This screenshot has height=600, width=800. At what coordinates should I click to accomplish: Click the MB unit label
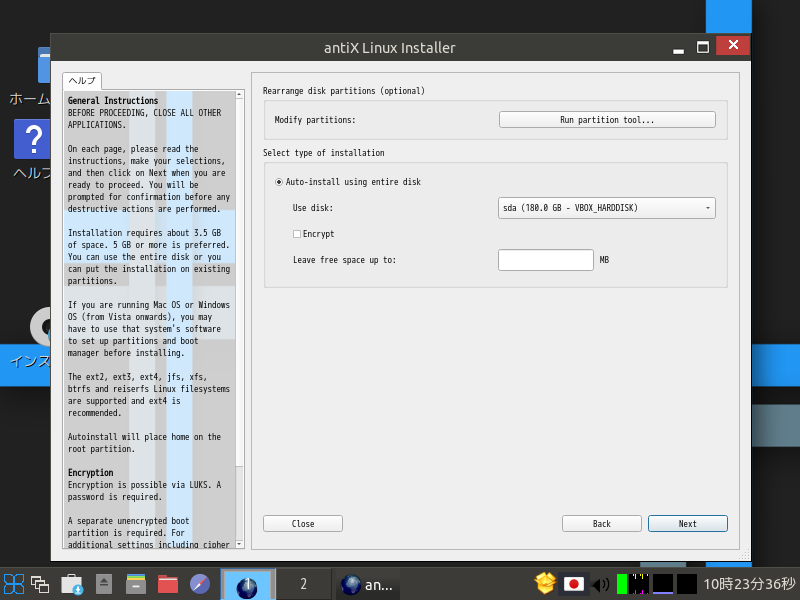pos(604,260)
